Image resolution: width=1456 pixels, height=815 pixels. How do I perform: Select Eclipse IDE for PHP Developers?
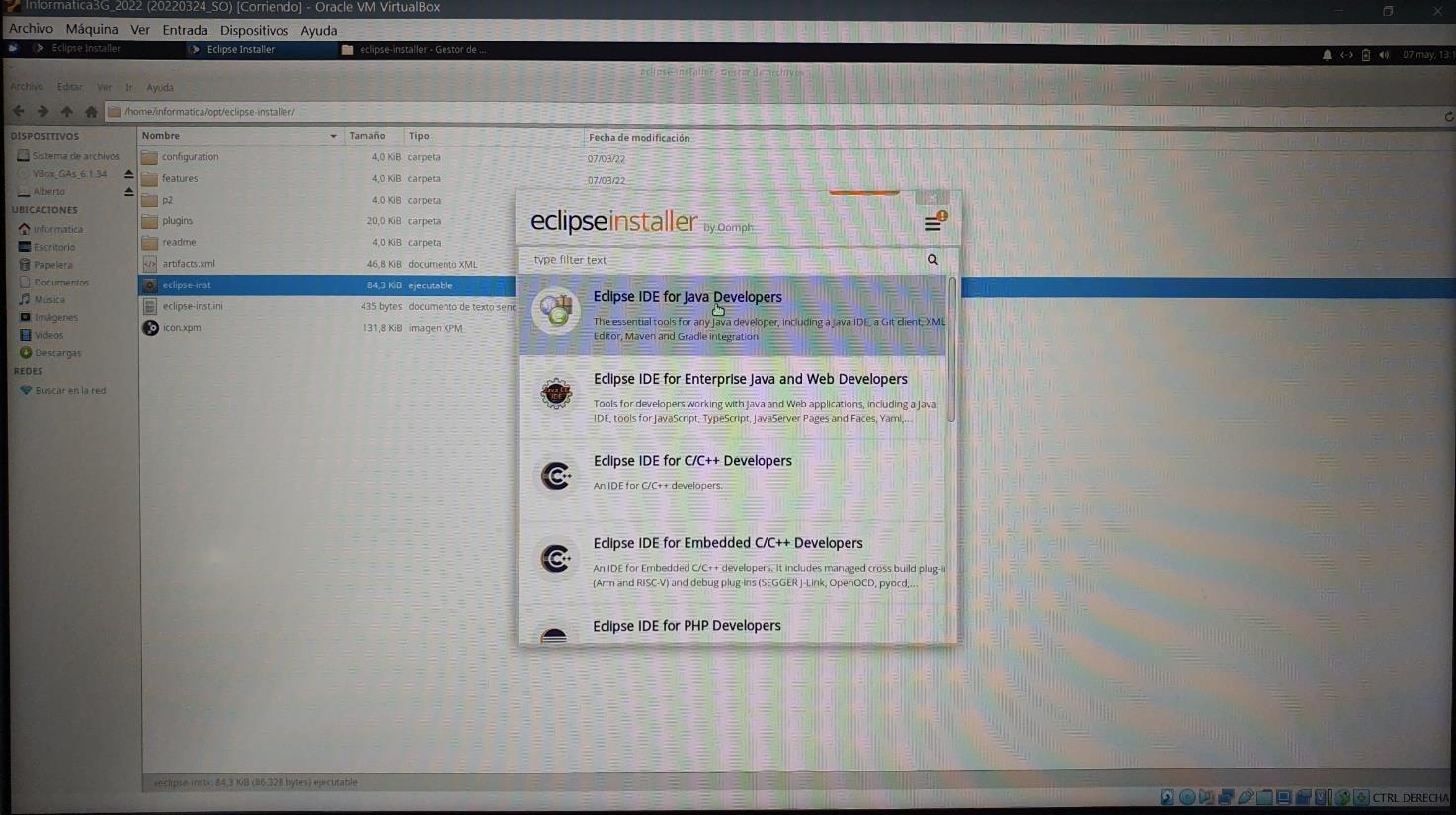(x=732, y=625)
